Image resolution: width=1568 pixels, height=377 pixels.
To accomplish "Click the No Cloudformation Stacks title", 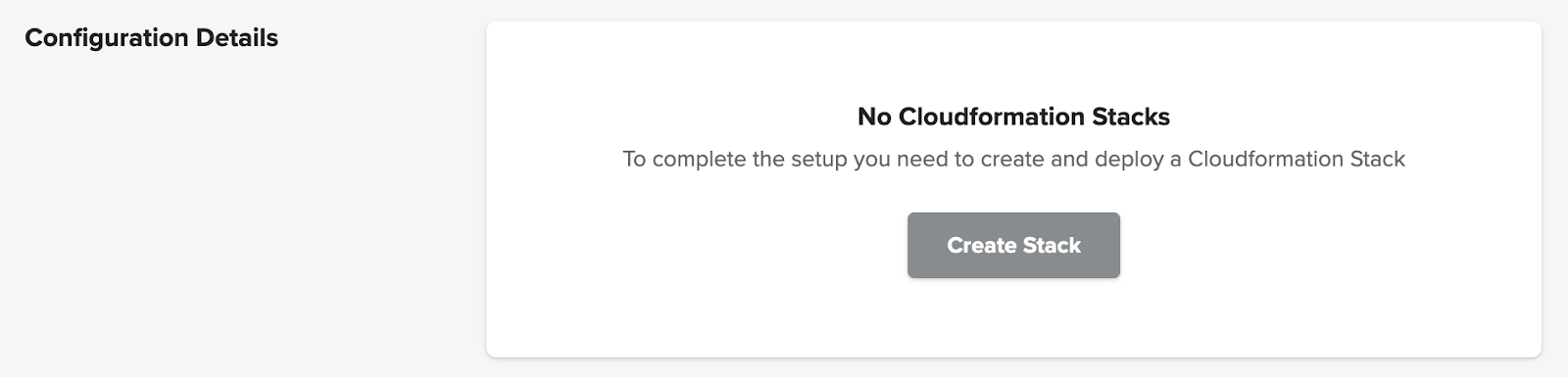I will (1013, 117).
